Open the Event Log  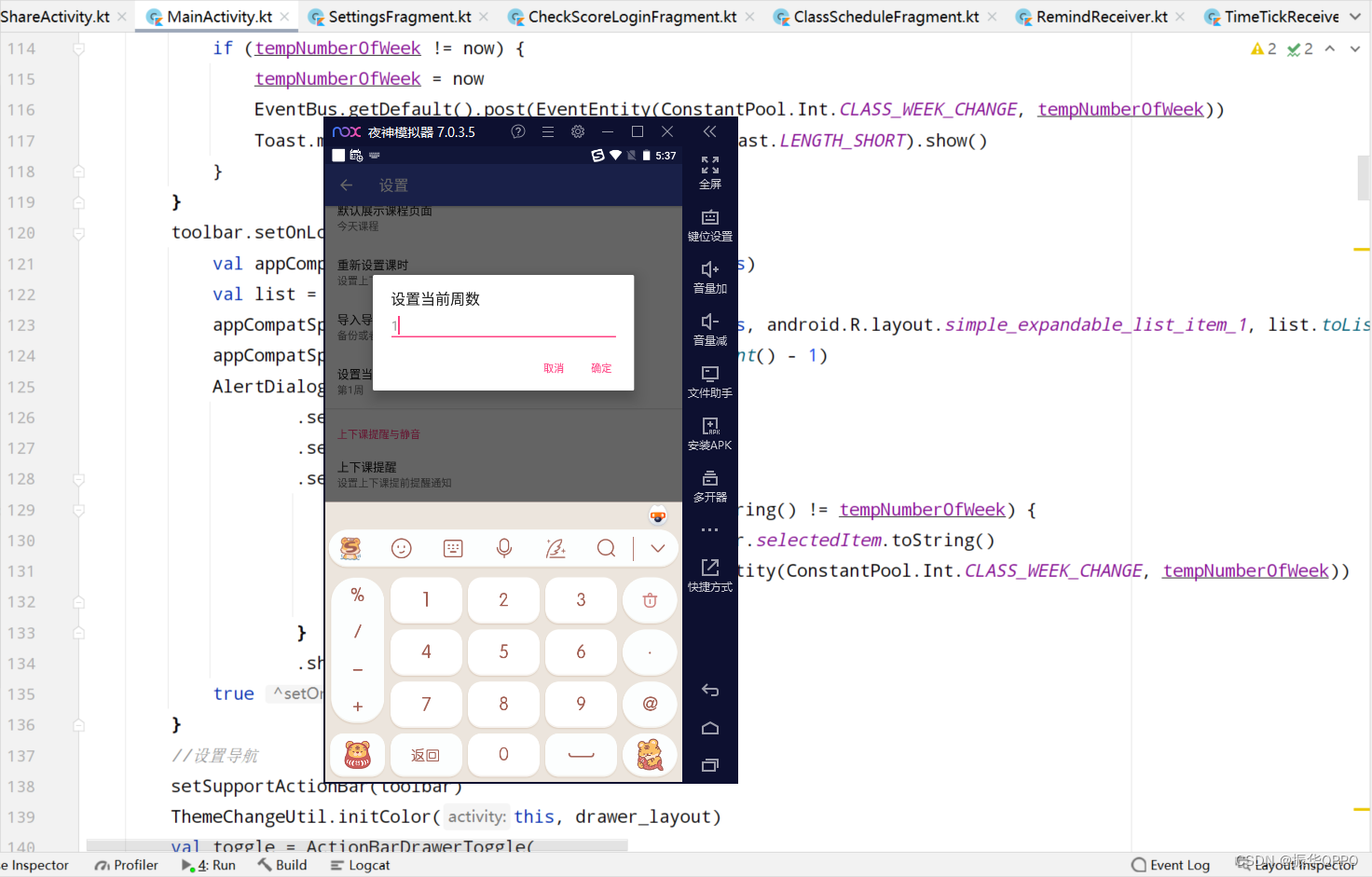[x=1171, y=865]
